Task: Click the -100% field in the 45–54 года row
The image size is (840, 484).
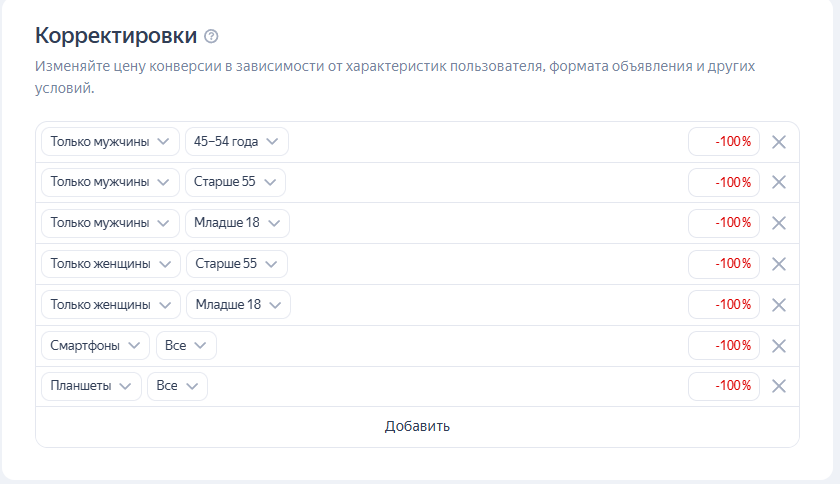Action: point(724,142)
